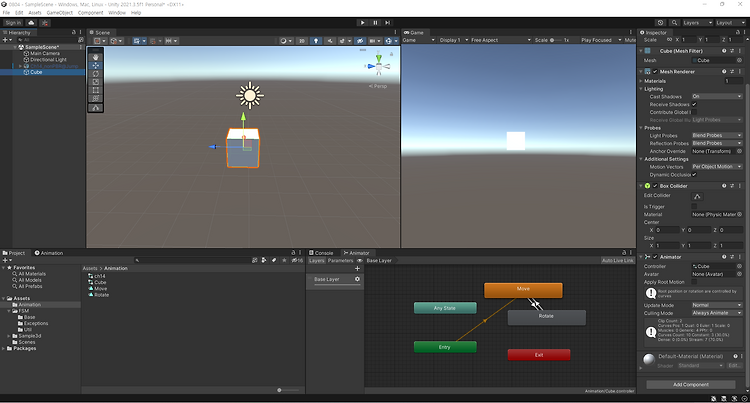Open Motion Vectors dropdown
This screenshot has width=750, height=403.
pos(717,166)
